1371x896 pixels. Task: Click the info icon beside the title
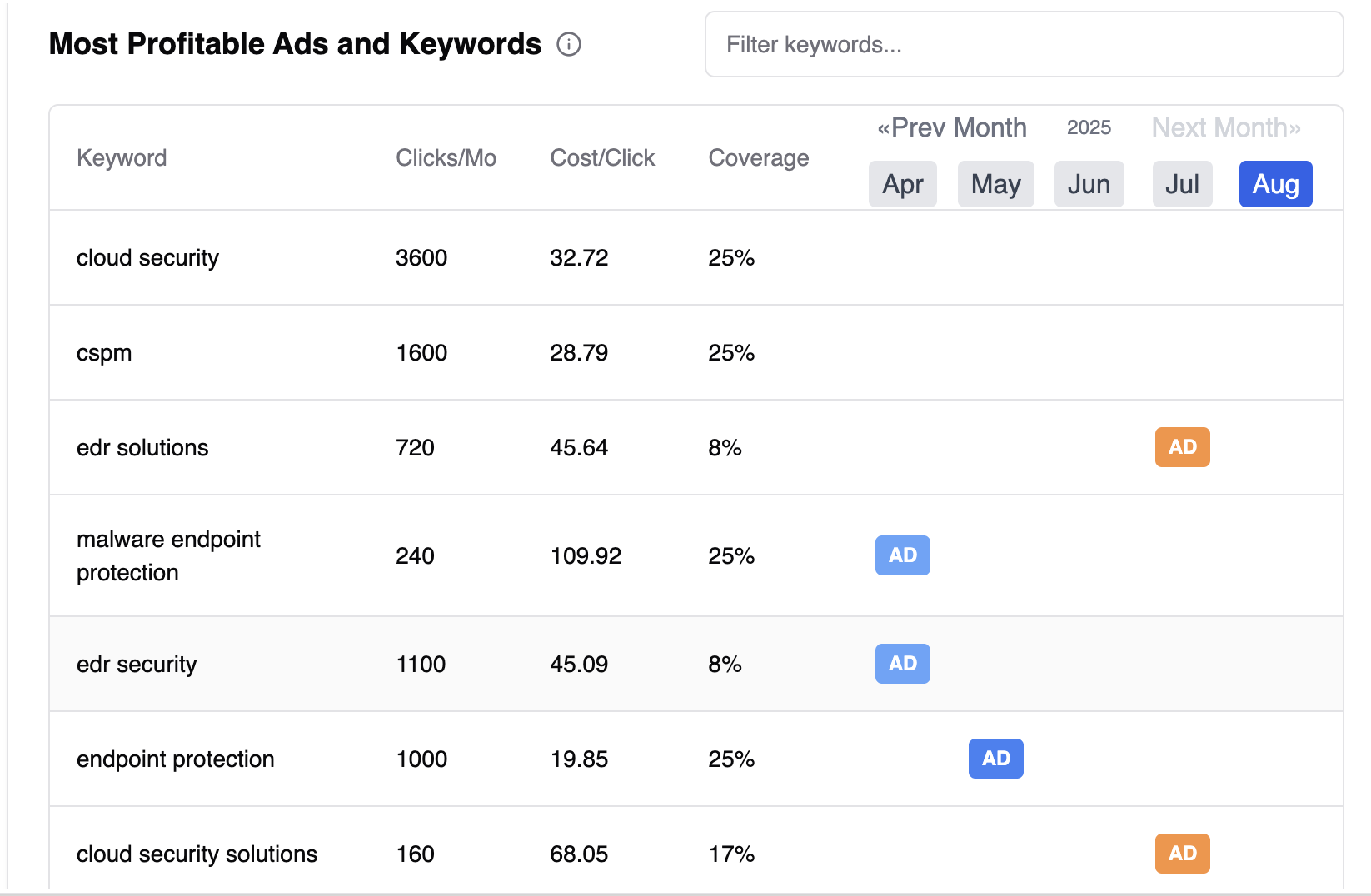pyautogui.click(x=569, y=44)
